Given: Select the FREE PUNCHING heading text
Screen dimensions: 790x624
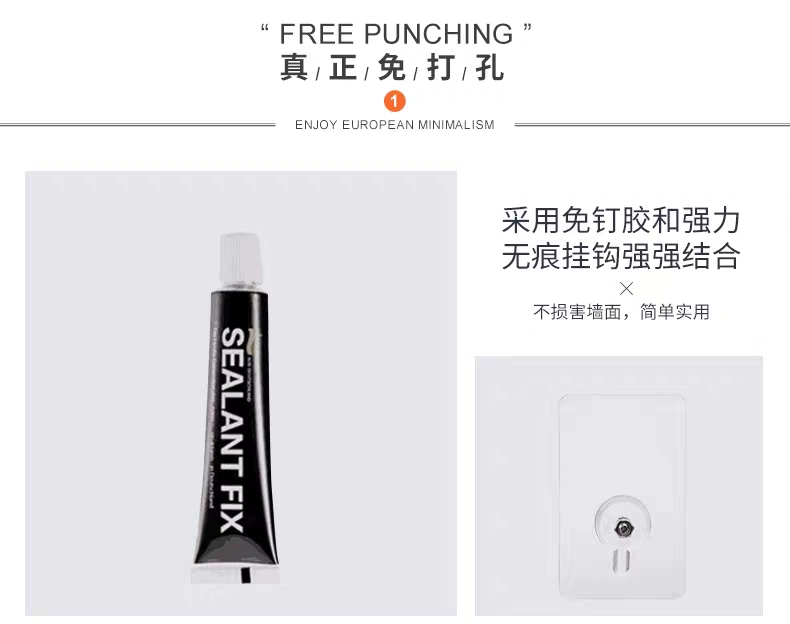Looking at the screenshot, I should coord(397,34).
